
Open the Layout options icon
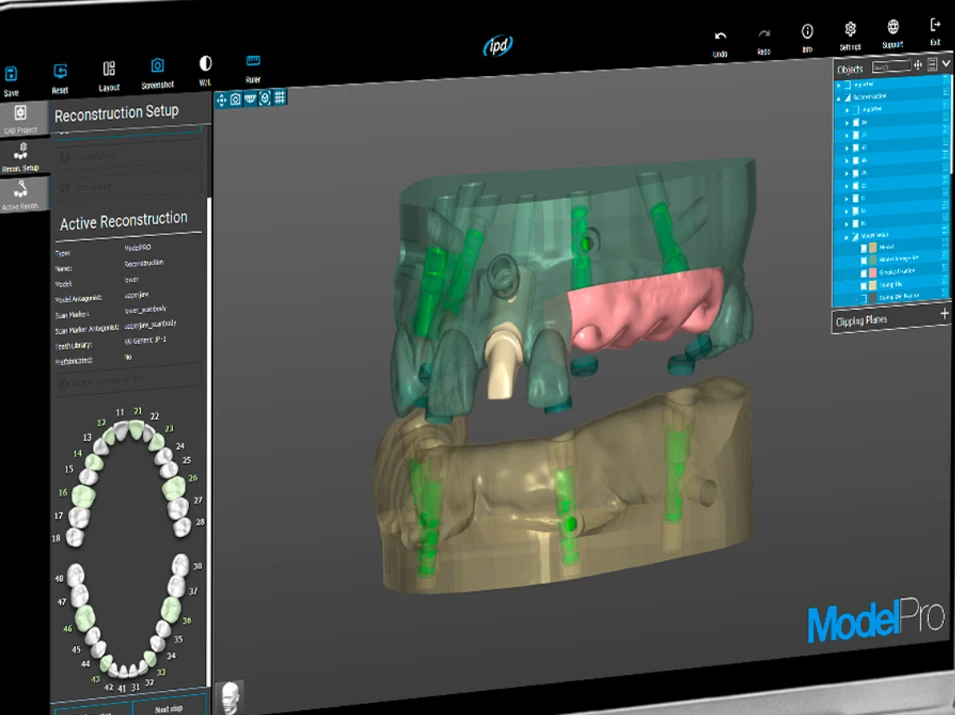pyautogui.click(x=109, y=68)
